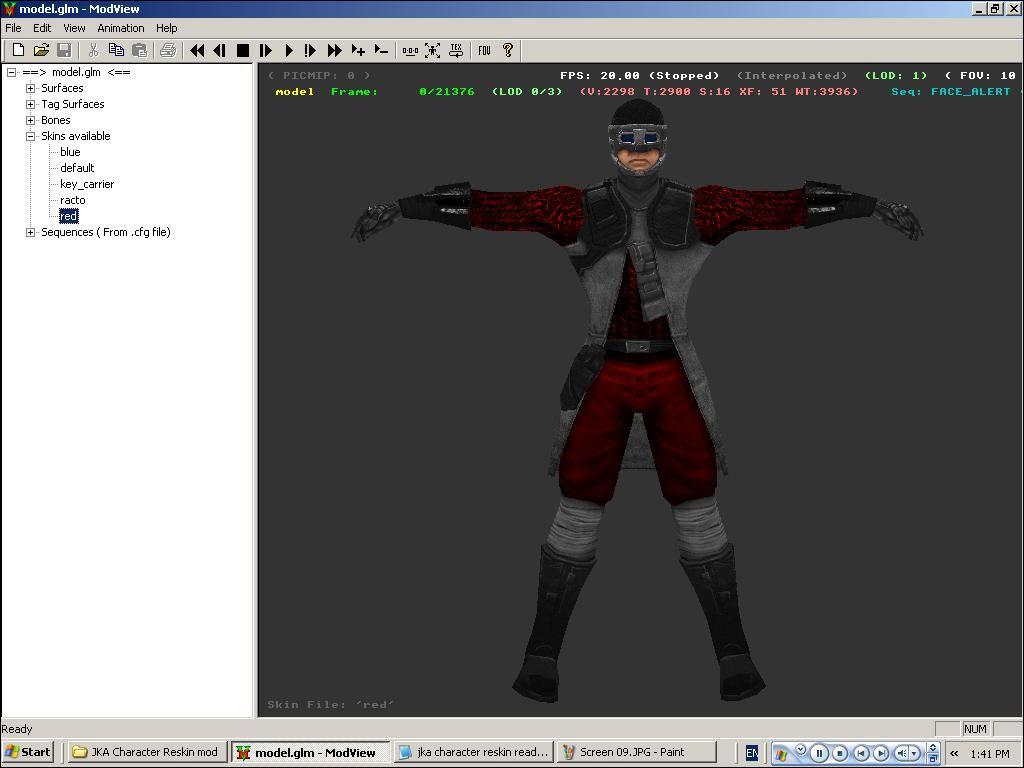1024x768 pixels.
Task: Stop animation playback using the square icon
Action: (242, 50)
